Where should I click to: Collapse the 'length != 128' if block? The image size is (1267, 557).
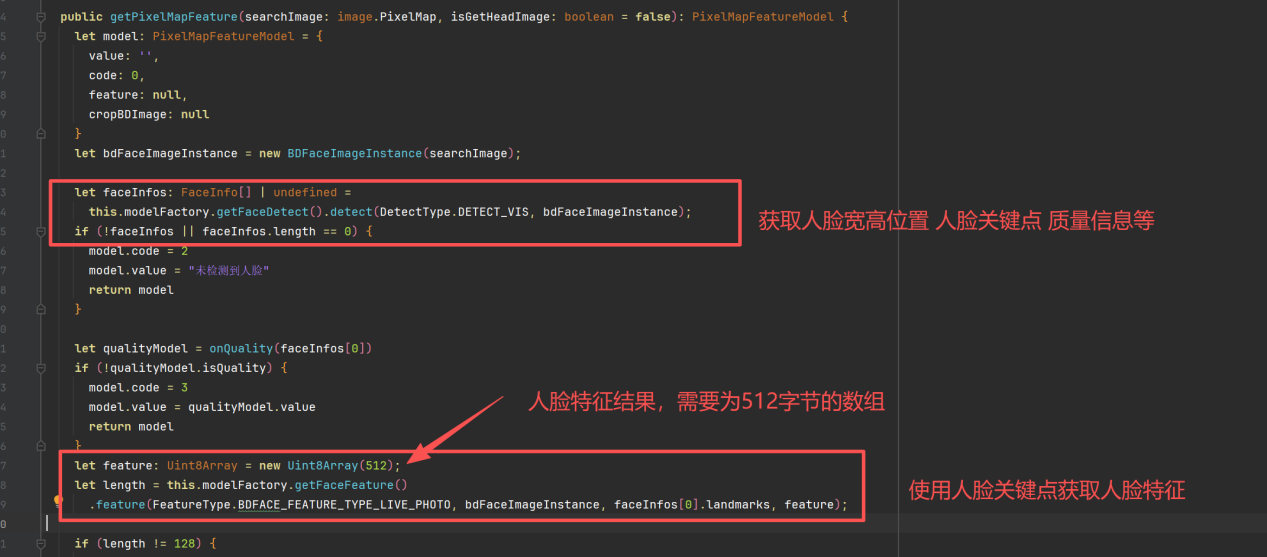click(41, 543)
